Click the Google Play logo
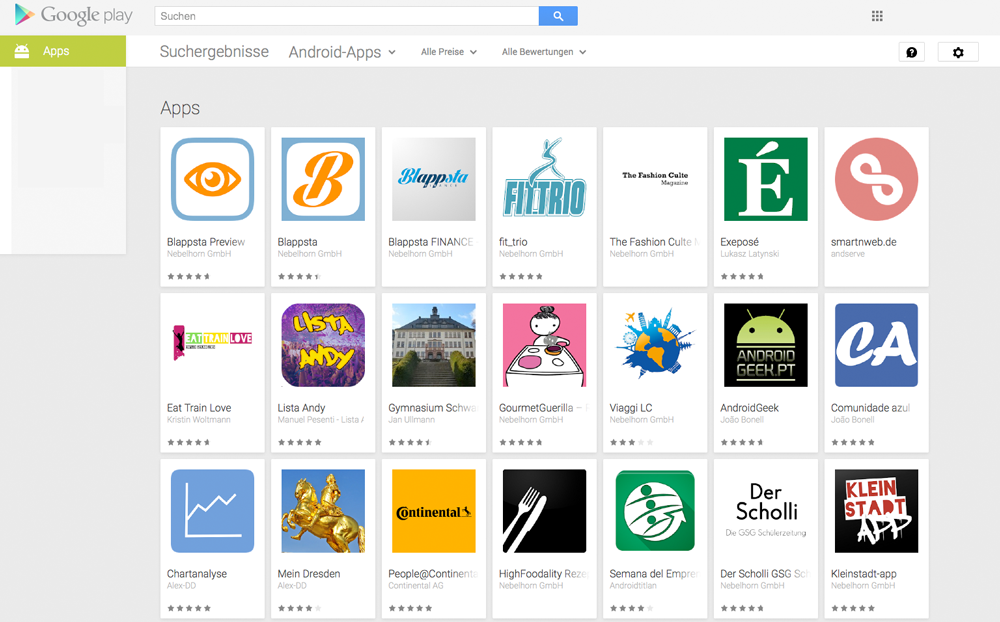The image size is (1000, 622). pos(73,15)
